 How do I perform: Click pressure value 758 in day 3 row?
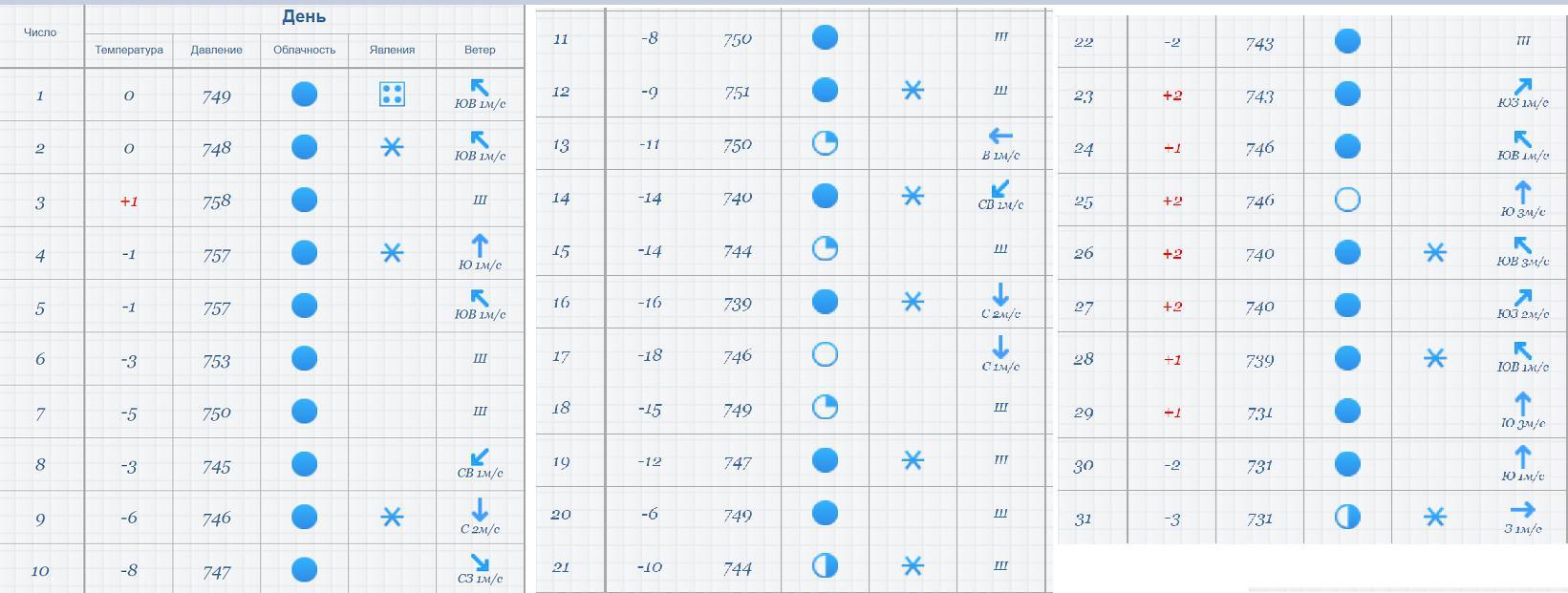click(x=216, y=201)
